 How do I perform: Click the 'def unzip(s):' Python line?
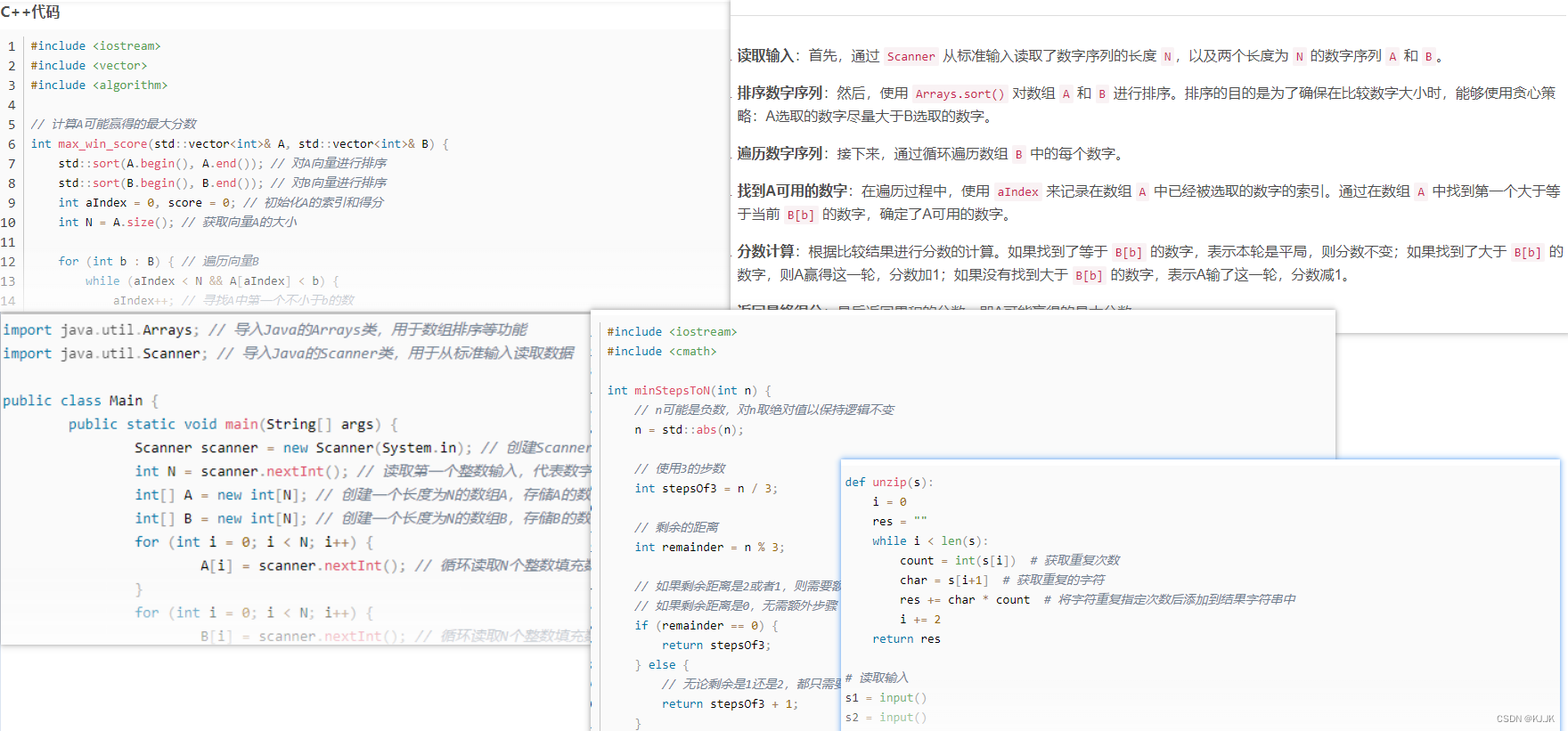coord(889,482)
